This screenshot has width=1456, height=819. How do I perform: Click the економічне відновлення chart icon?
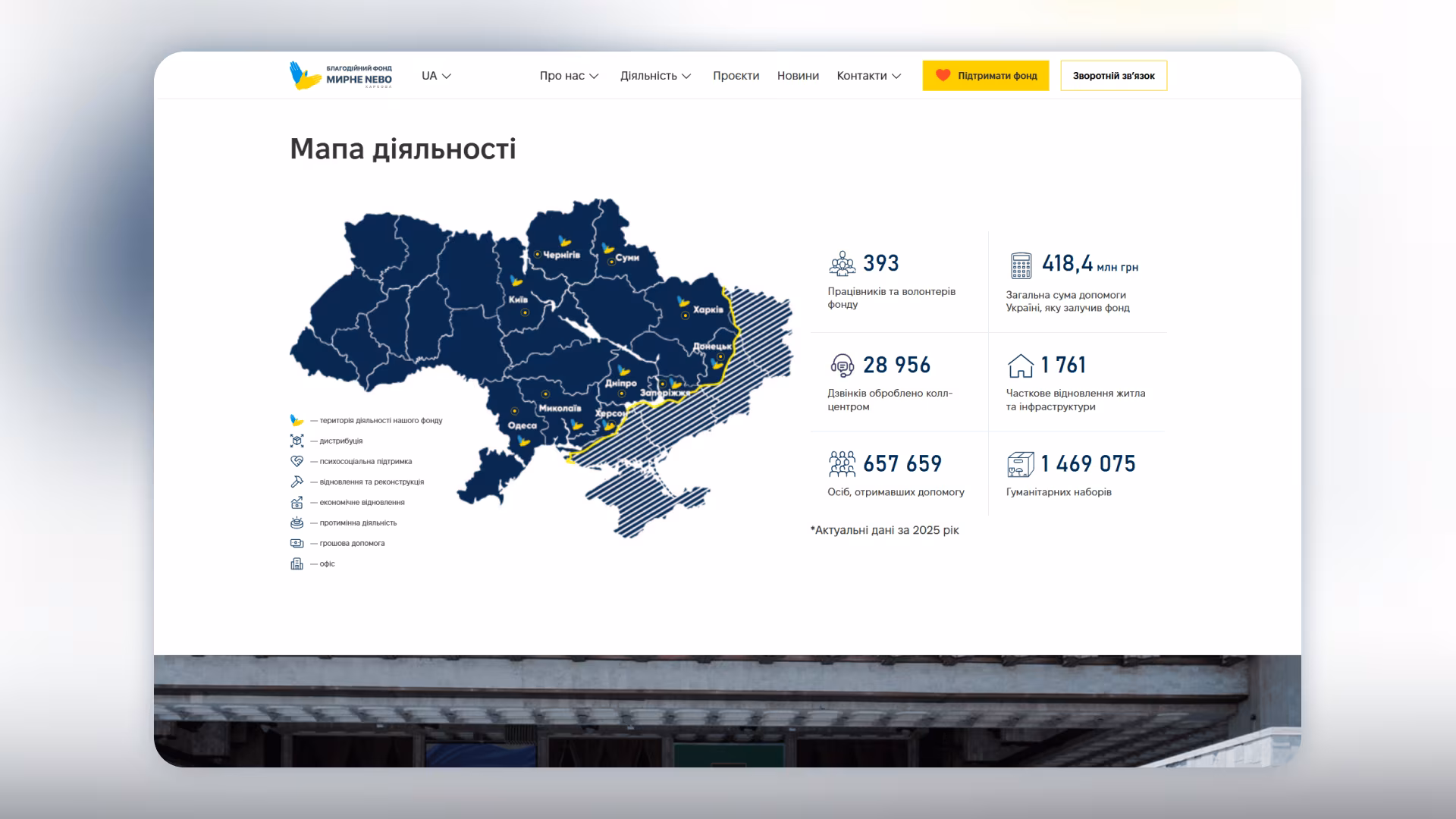(297, 502)
